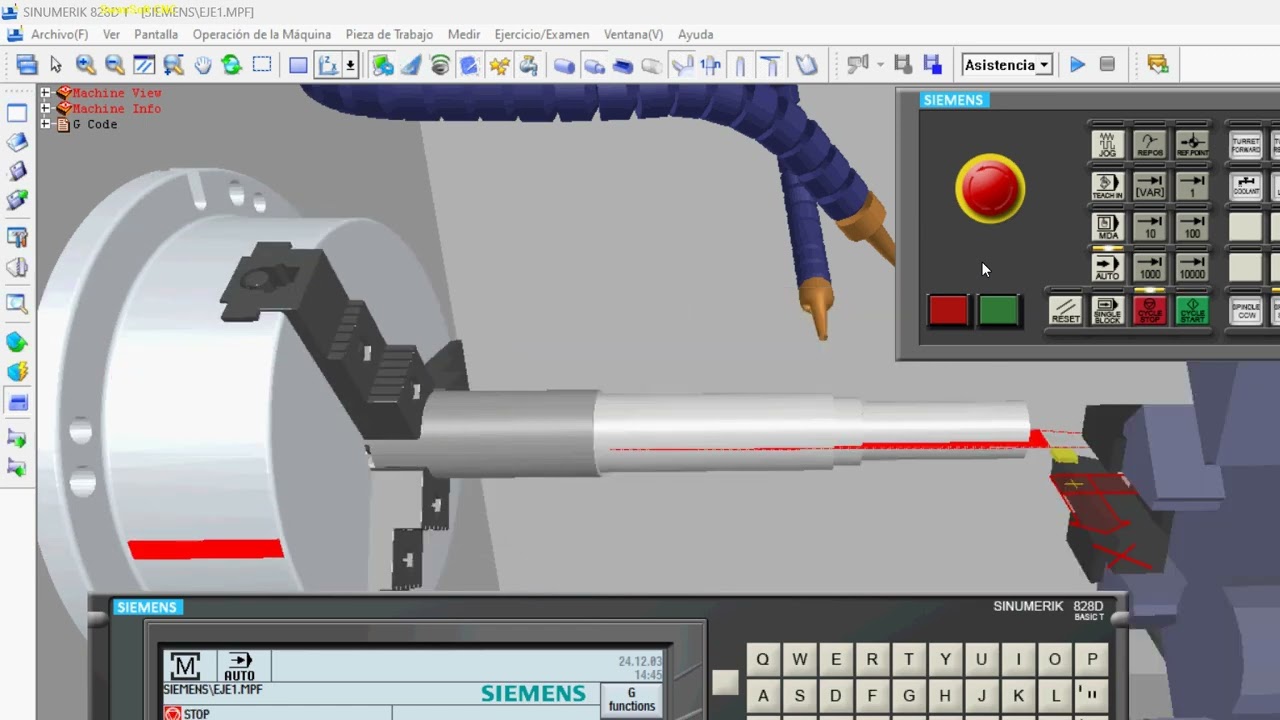This screenshot has height=720, width=1280.
Task: Select the increment 1000 key
Action: click(1150, 268)
